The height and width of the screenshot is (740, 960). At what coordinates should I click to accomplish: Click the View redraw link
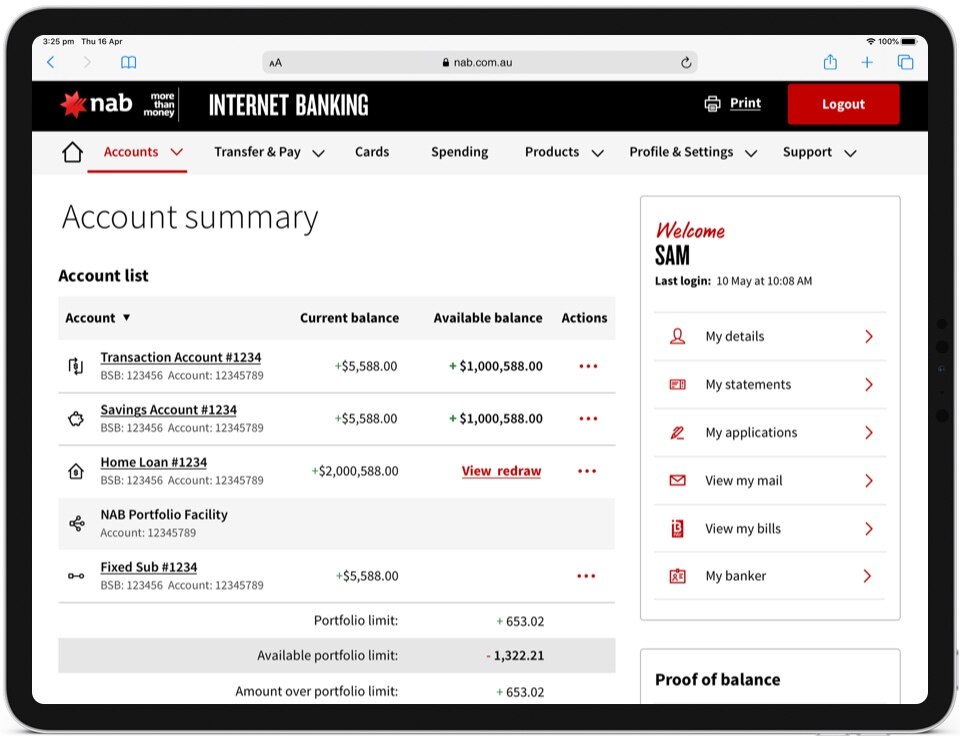(501, 471)
